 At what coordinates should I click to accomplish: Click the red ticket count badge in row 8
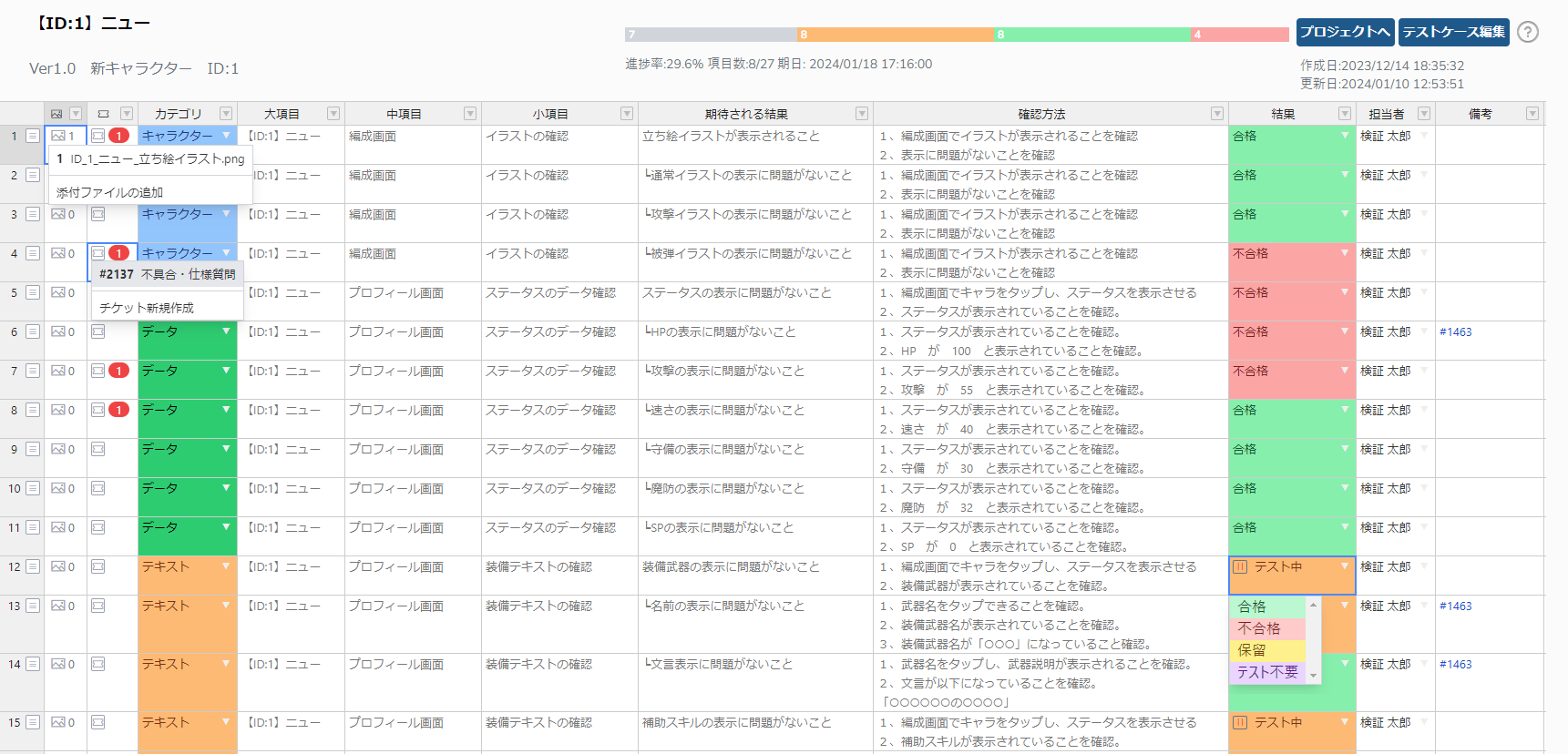(118, 410)
